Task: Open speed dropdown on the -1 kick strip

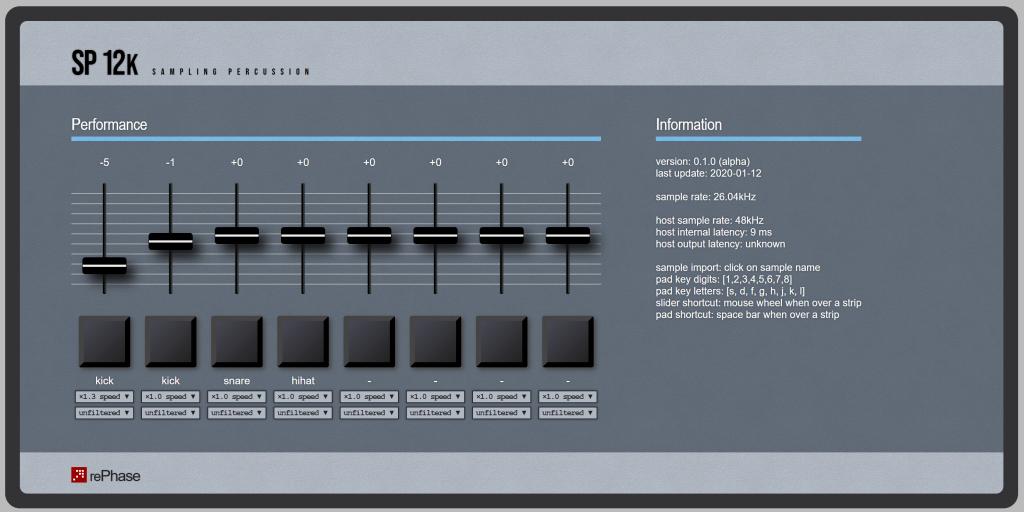Action: (170, 396)
